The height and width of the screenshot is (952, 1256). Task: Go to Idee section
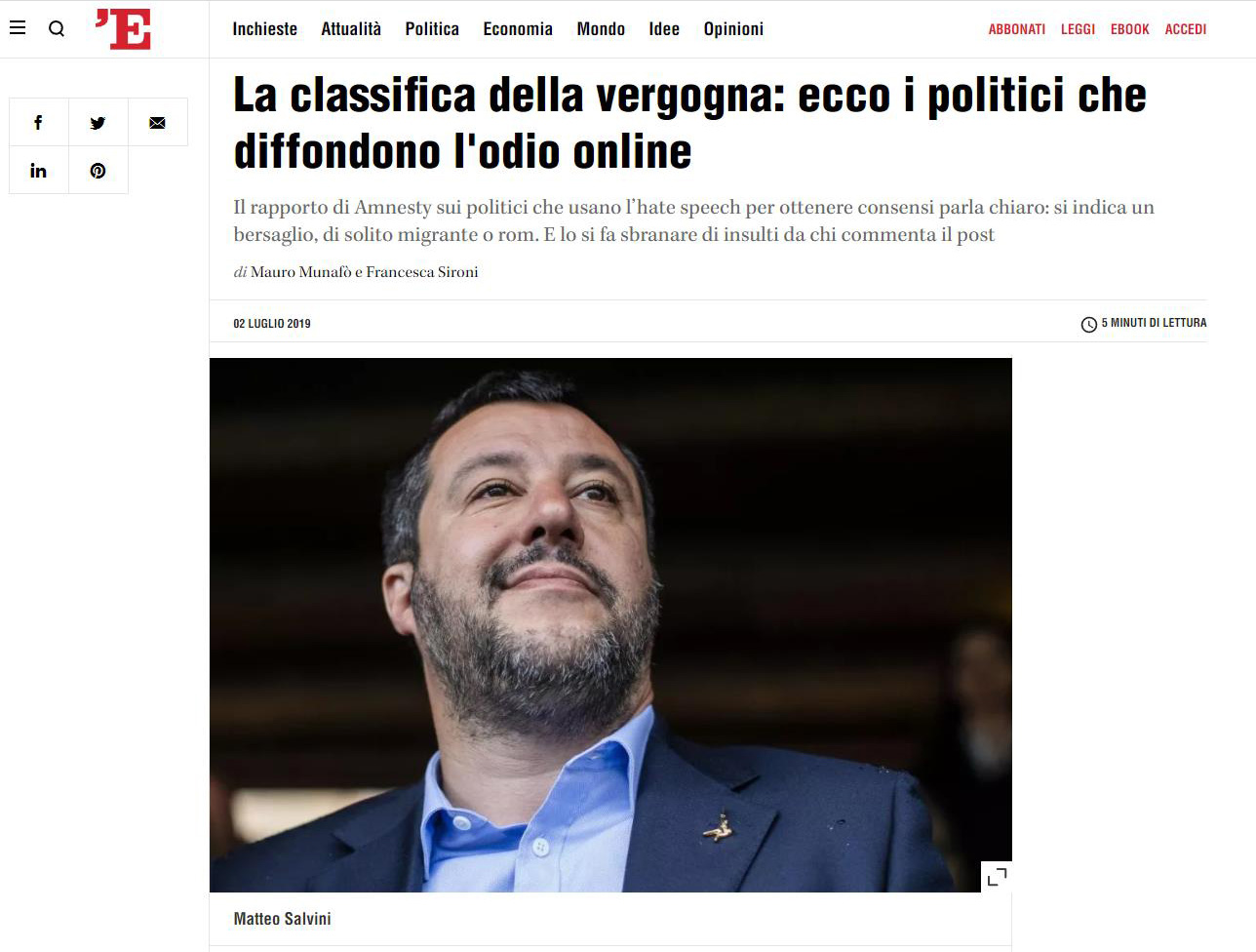(664, 29)
